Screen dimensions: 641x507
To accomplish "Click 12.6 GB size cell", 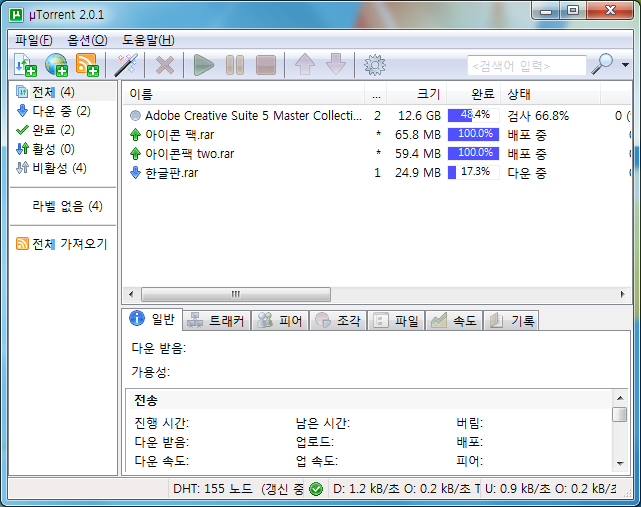I will (x=419, y=116).
